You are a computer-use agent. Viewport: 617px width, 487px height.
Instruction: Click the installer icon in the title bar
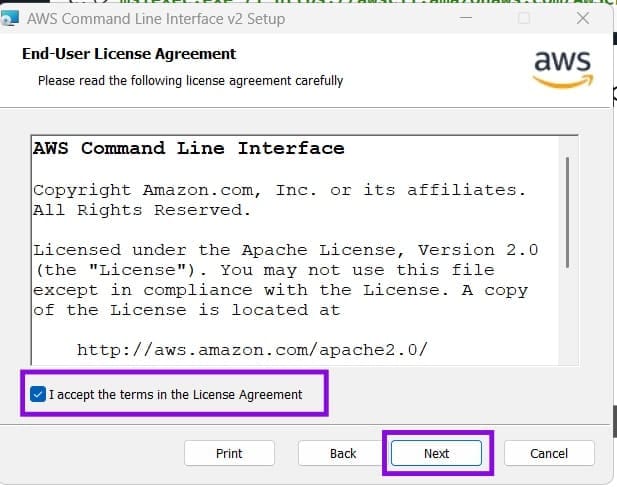tap(9, 18)
